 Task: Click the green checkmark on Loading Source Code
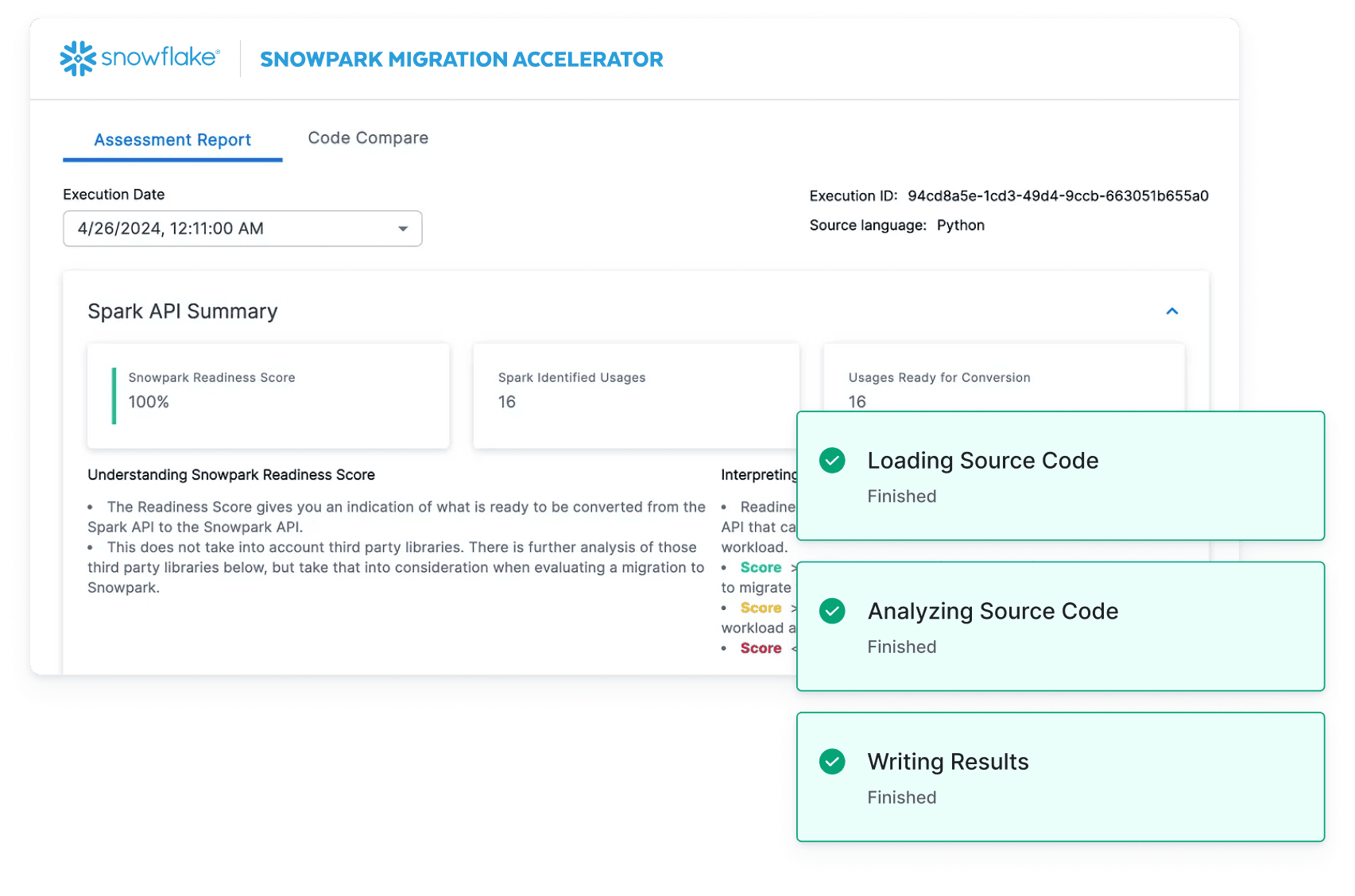[x=831, y=460]
